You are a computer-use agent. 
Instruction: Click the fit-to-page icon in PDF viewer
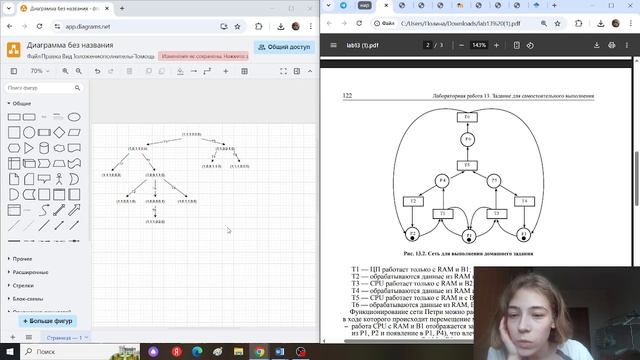(x=516, y=45)
